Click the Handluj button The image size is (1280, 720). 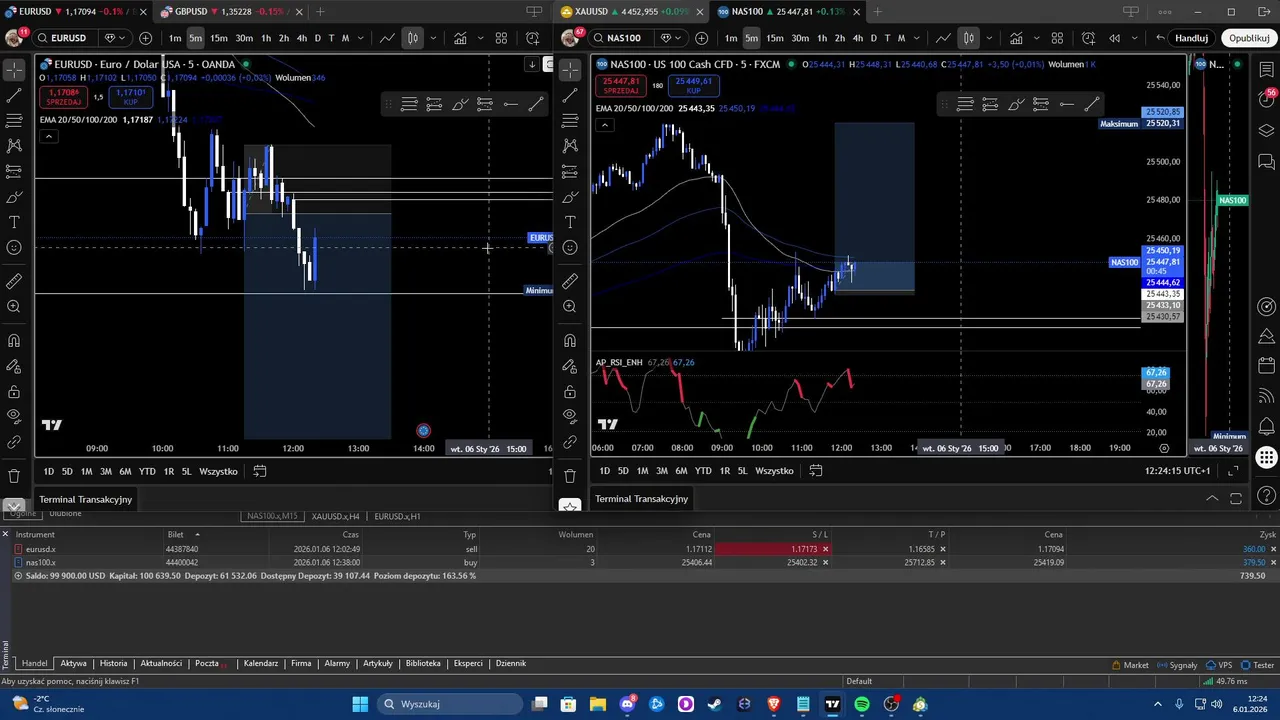[1191, 38]
